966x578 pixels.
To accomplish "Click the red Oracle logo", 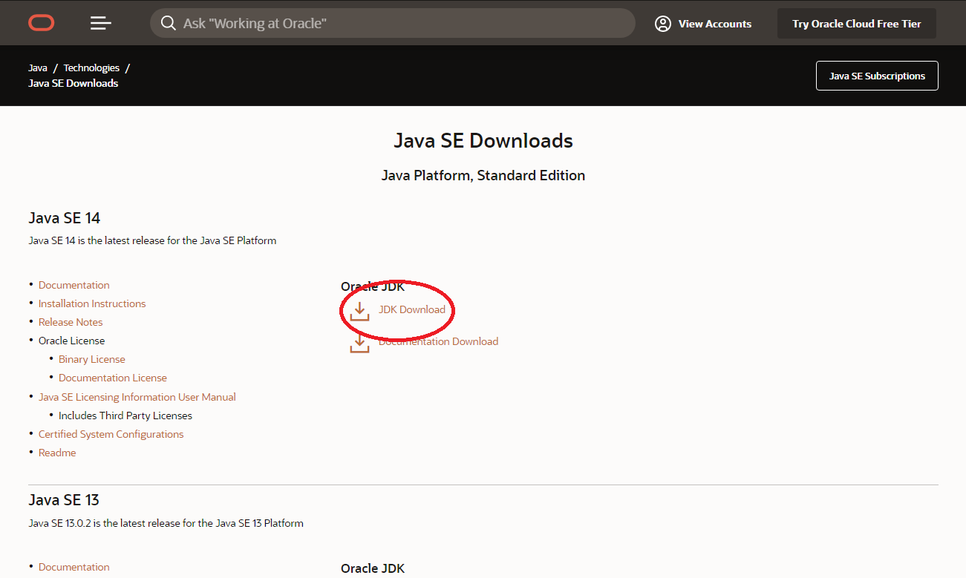I will pyautogui.click(x=41, y=23).
